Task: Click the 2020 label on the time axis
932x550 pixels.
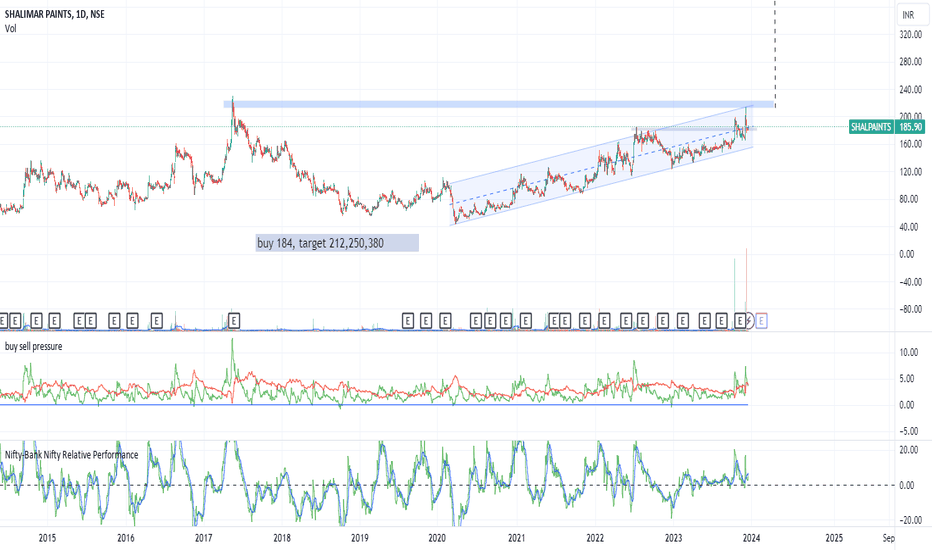Action: pos(437,538)
